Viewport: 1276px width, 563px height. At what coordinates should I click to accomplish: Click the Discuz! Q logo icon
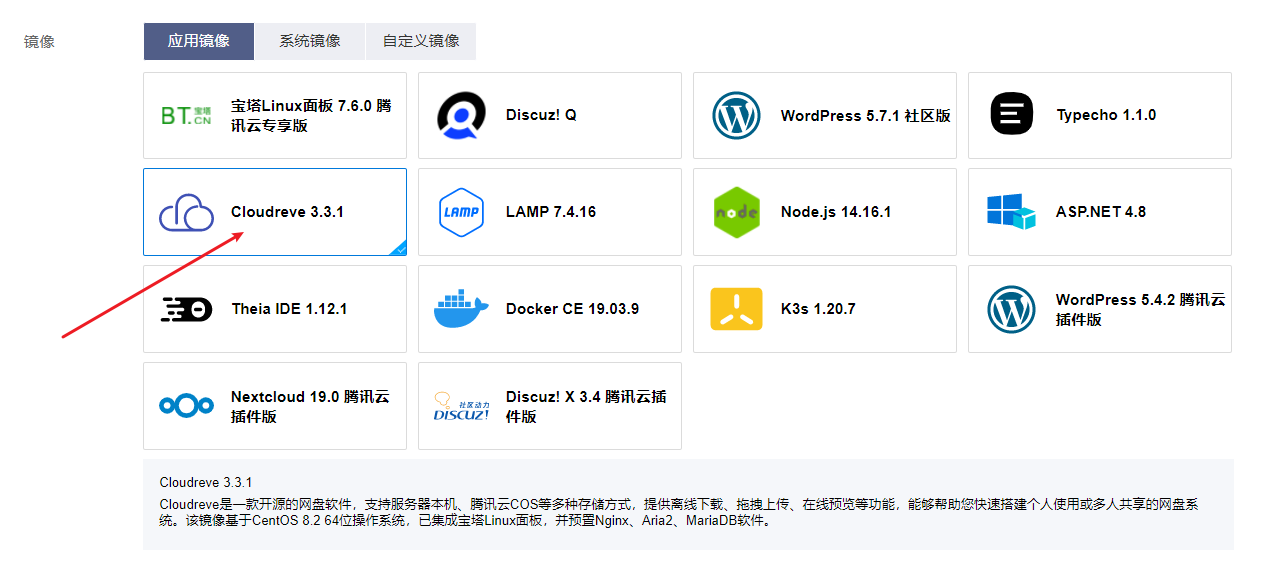tap(462, 115)
